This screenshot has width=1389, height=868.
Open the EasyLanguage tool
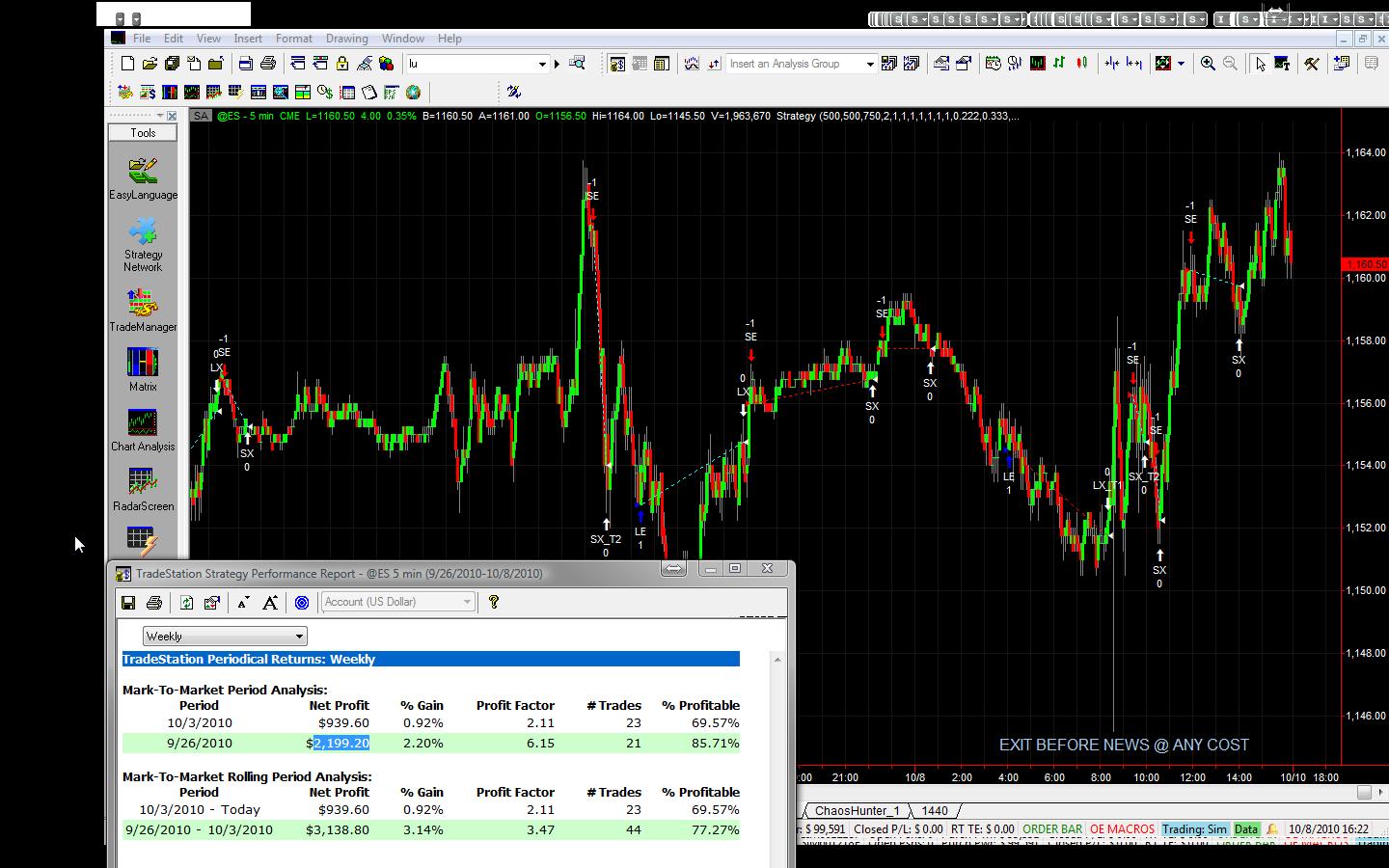(143, 178)
